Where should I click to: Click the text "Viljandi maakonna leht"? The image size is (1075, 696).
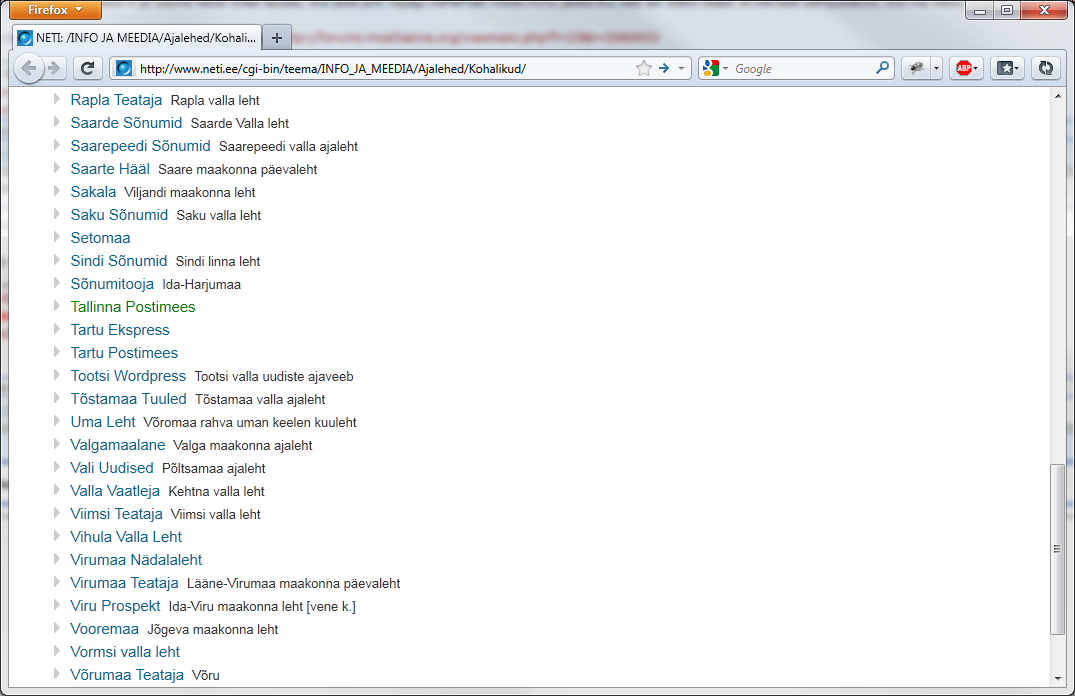(x=190, y=193)
